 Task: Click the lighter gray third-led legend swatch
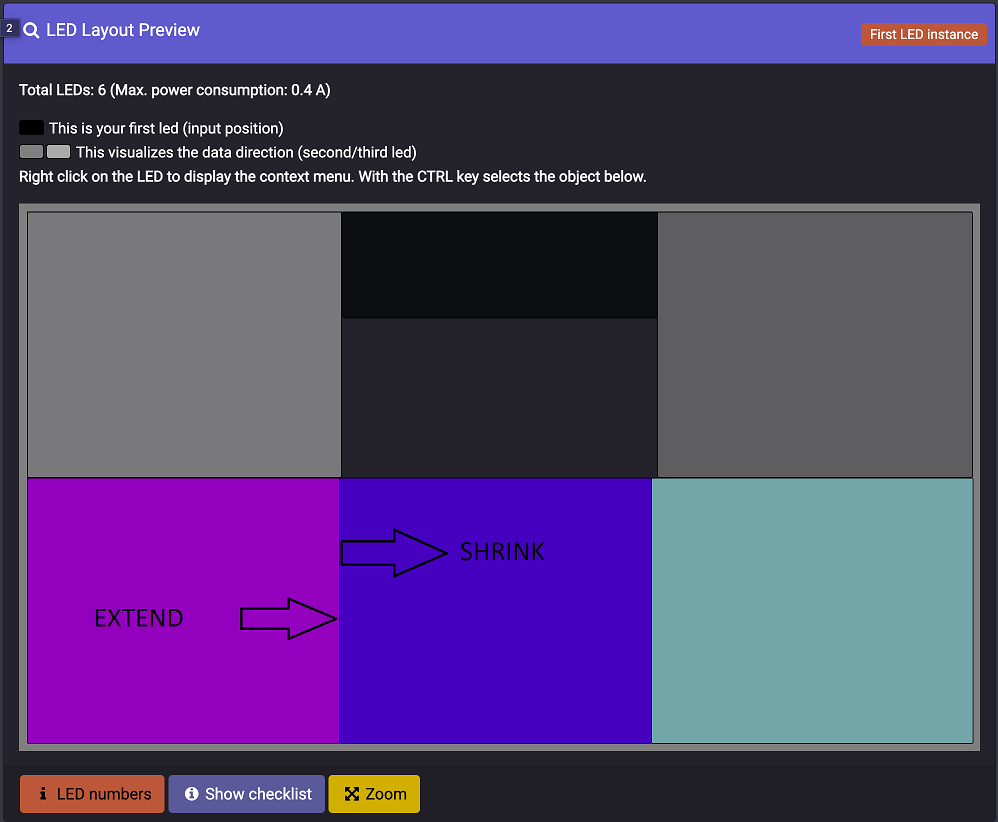(59, 152)
